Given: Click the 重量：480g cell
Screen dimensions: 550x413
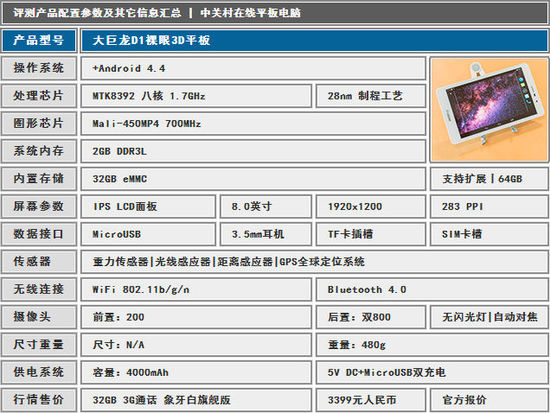Looking at the screenshot, I should pos(432,345).
